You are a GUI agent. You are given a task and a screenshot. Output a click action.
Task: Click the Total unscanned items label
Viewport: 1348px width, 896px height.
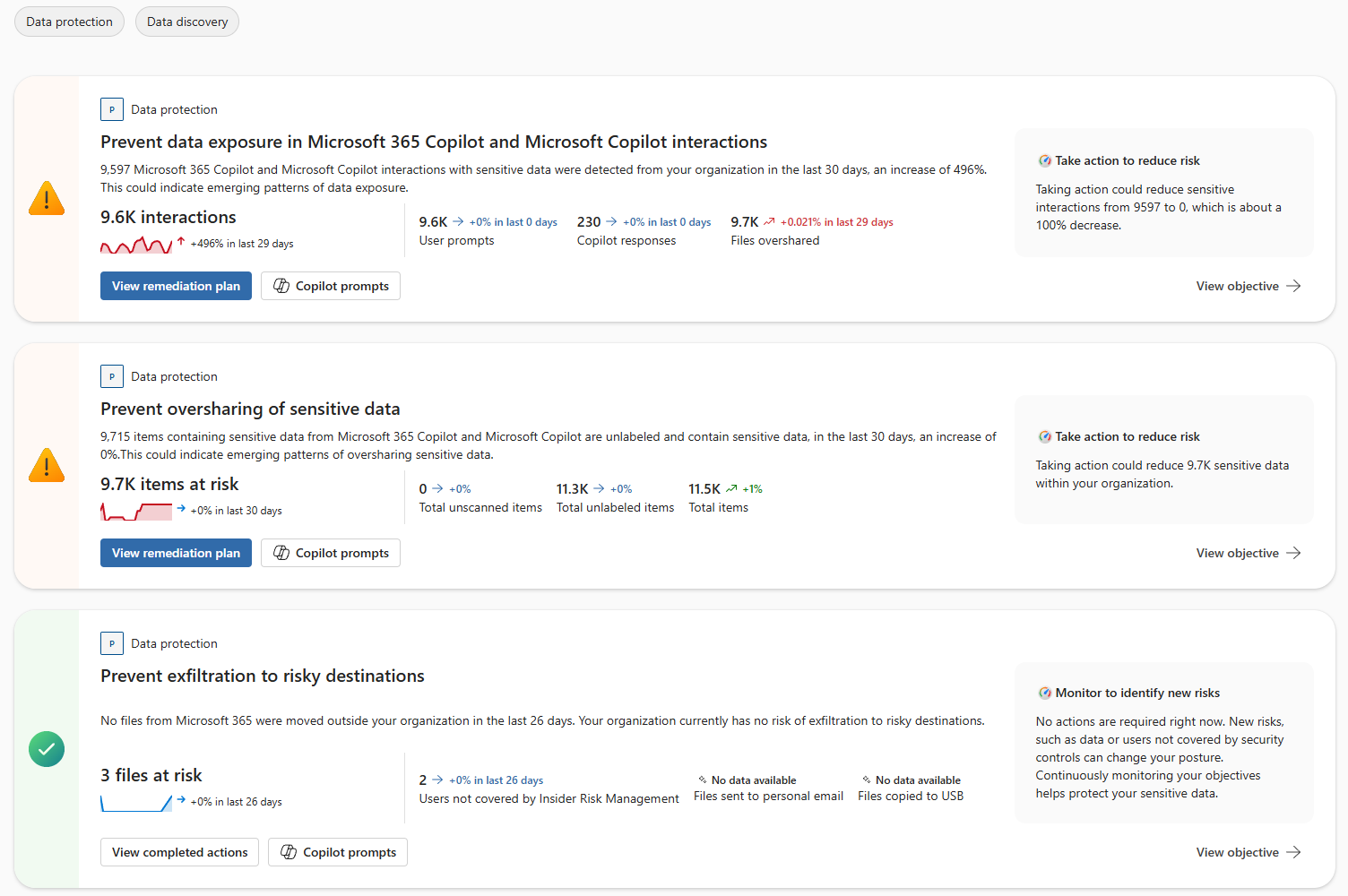(480, 507)
